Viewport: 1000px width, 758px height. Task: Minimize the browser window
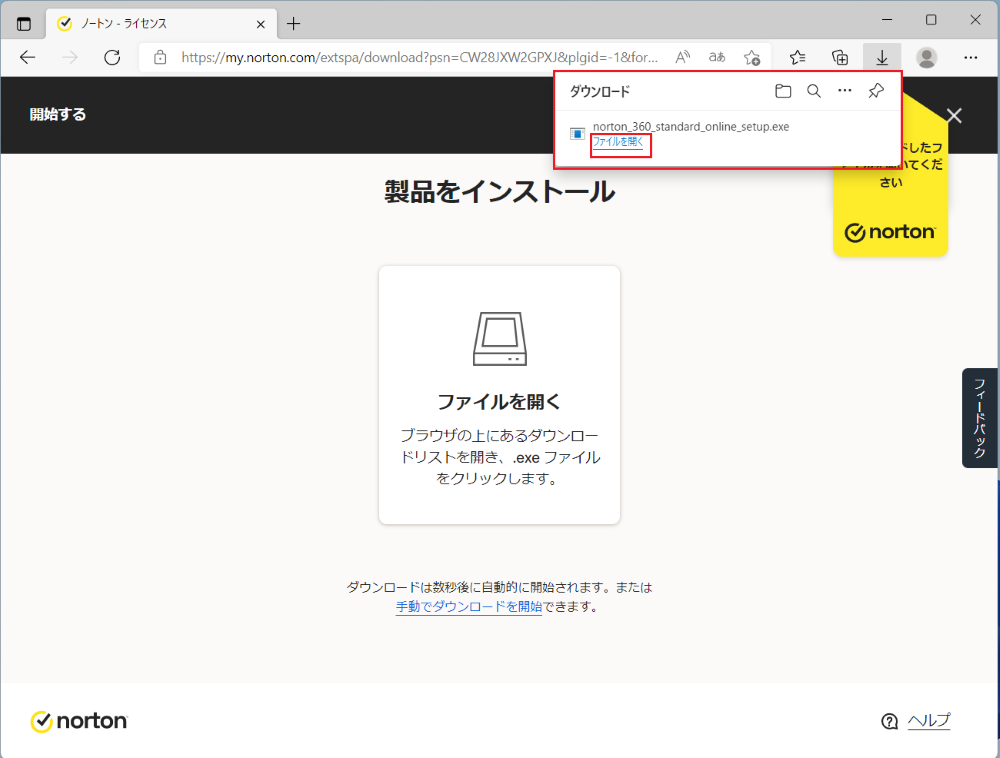(x=887, y=20)
